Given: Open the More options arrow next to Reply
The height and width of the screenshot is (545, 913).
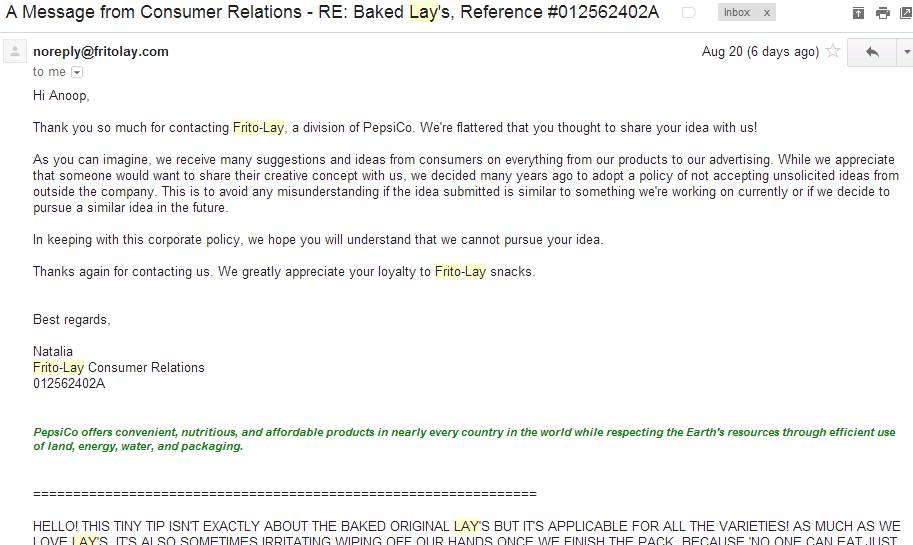Looking at the screenshot, I should pyautogui.click(x=906, y=52).
